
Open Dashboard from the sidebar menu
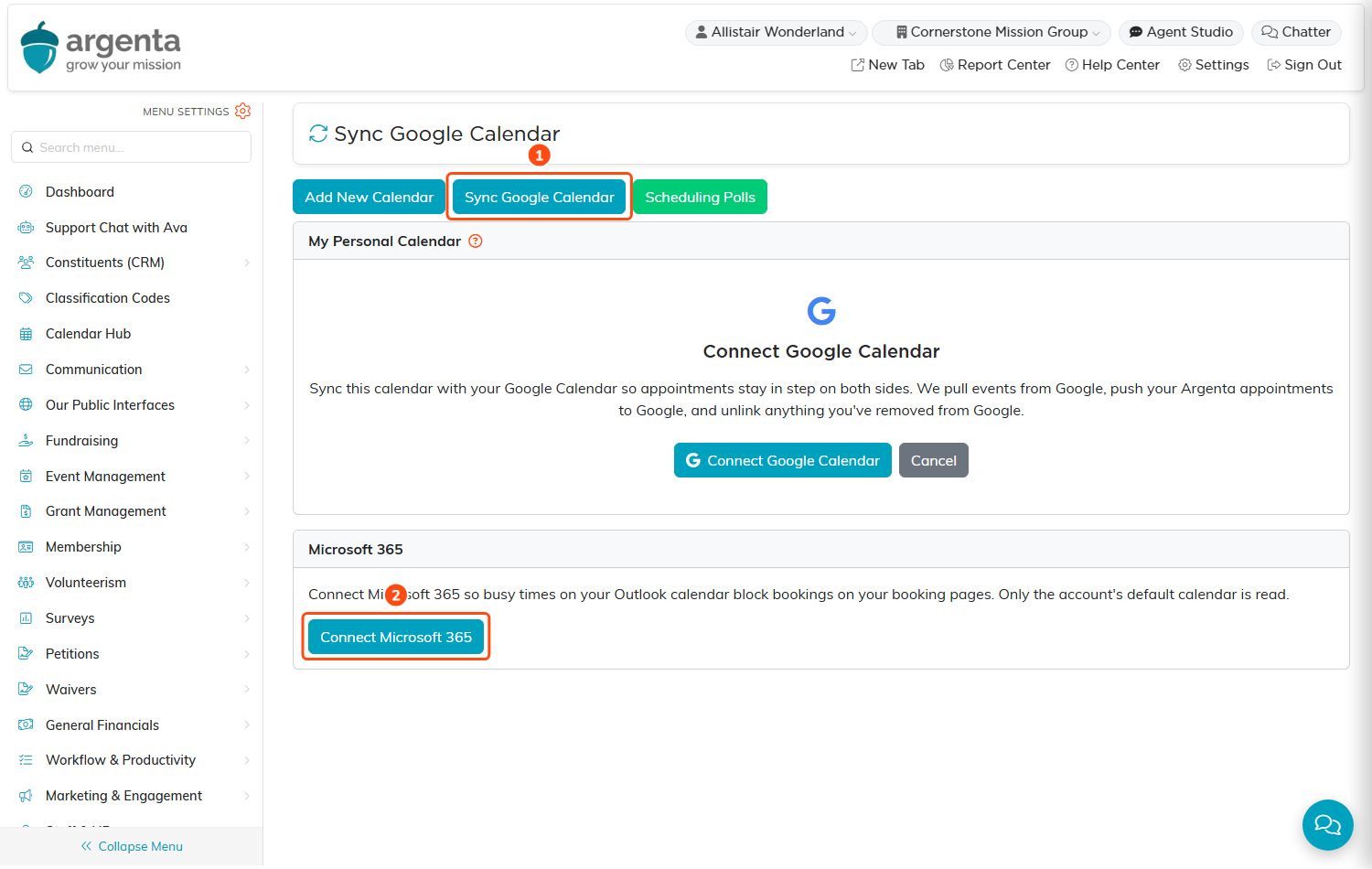point(80,192)
